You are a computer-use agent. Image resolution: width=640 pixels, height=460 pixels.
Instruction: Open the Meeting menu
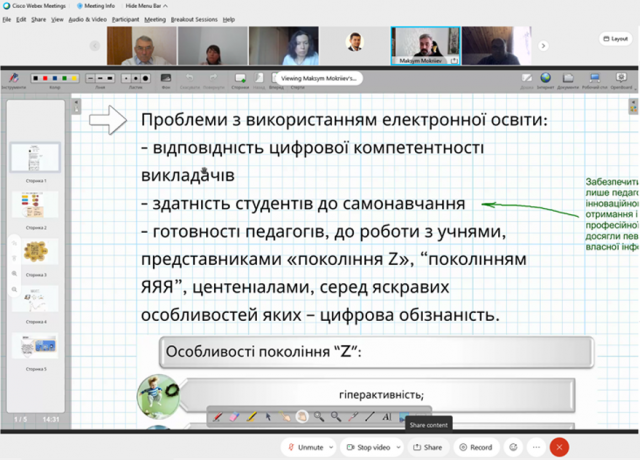pos(155,19)
